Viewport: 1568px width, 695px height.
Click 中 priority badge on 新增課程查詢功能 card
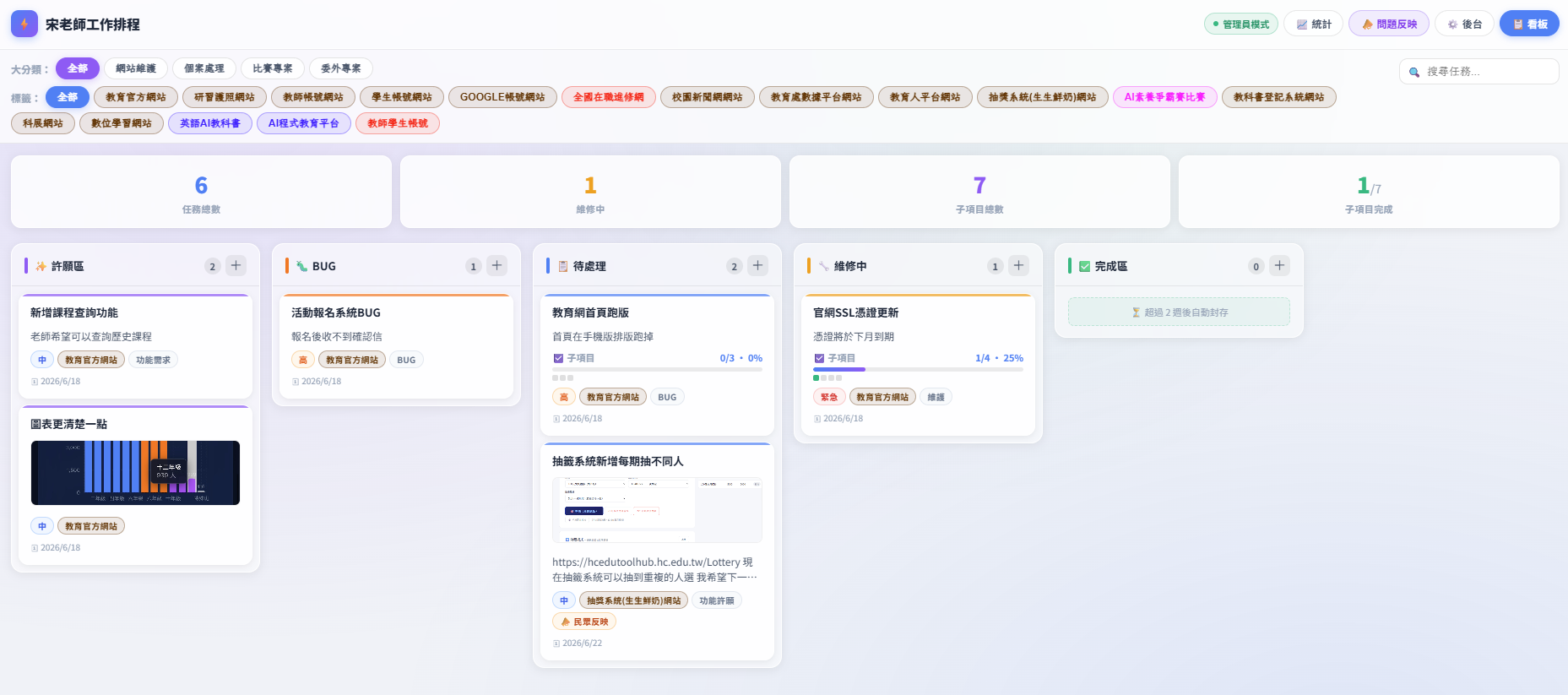[x=42, y=360]
